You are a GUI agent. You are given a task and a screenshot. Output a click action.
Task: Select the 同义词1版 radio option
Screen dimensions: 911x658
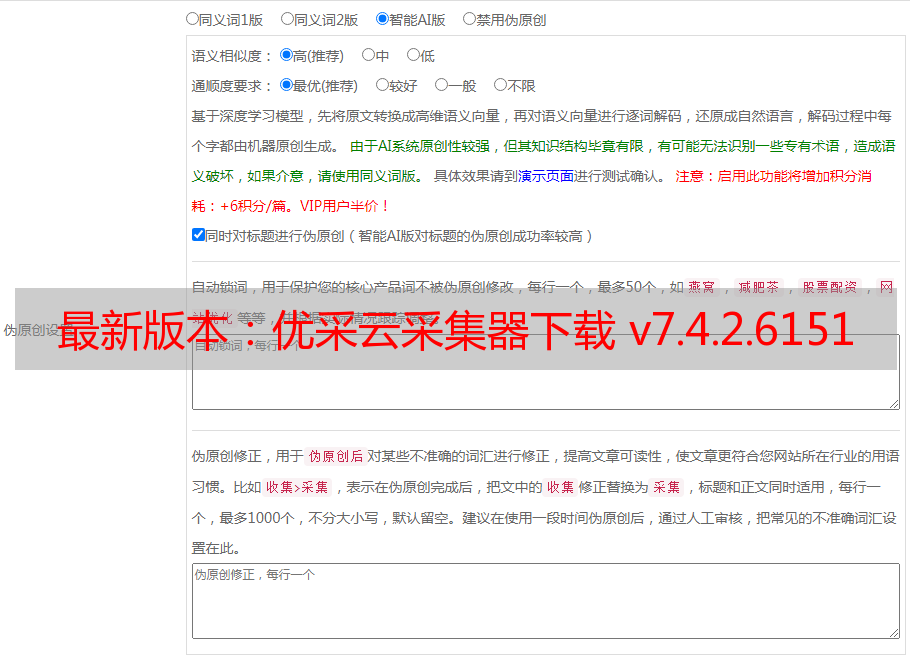click(x=192, y=19)
